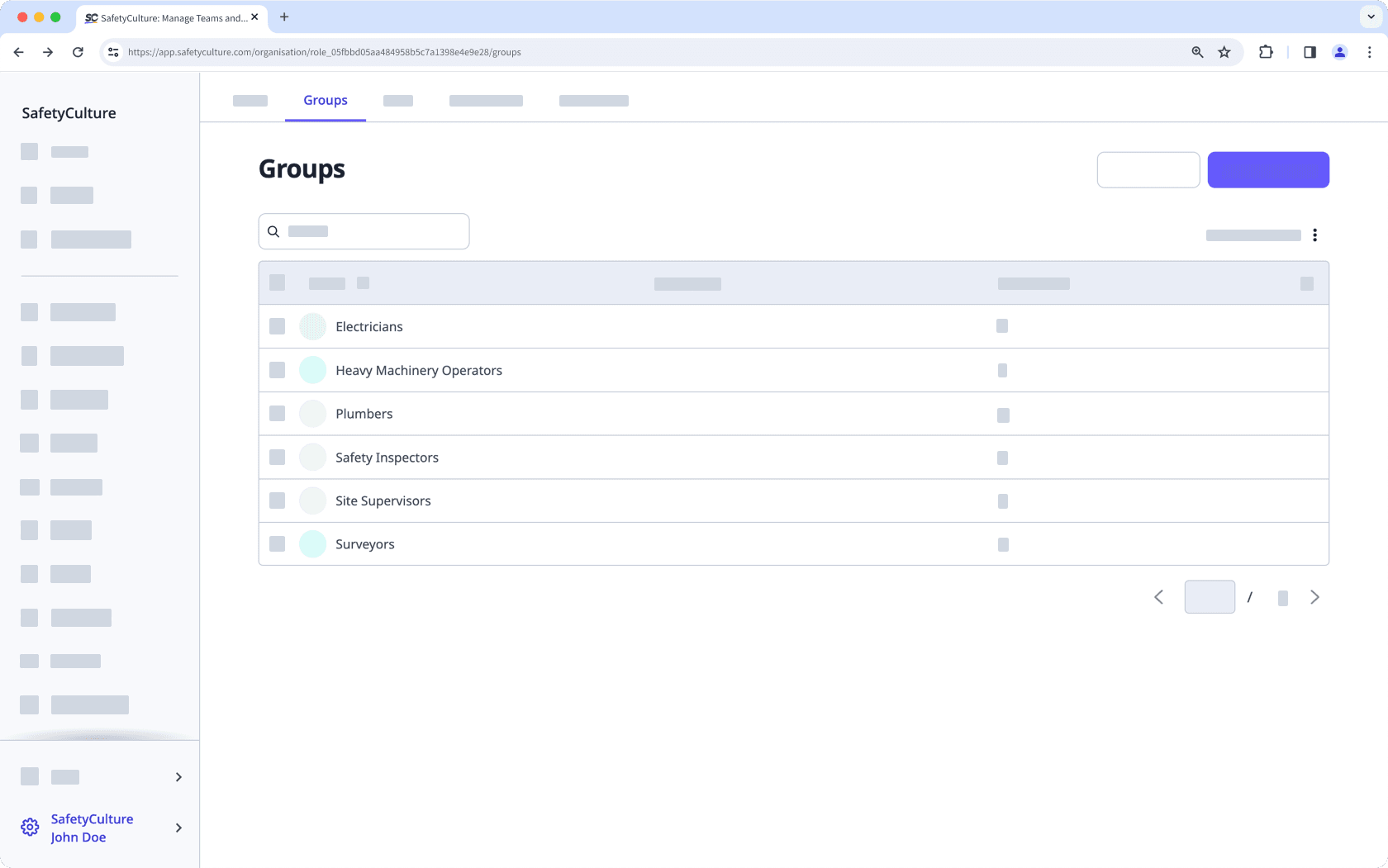Check the checkbox for Electricians group
Viewport: 1388px width, 868px height.
(x=278, y=326)
